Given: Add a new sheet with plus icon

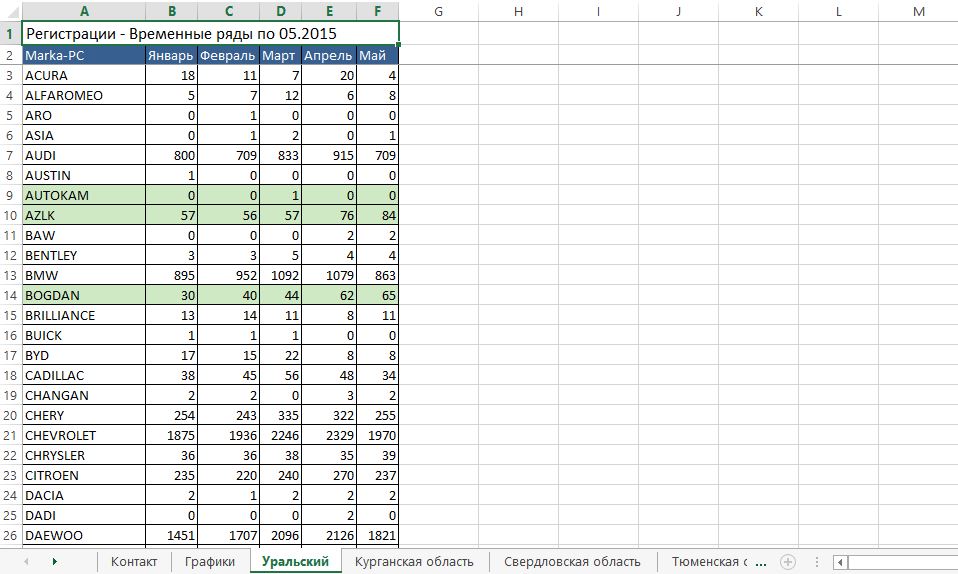Looking at the screenshot, I should tap(788, 561).
